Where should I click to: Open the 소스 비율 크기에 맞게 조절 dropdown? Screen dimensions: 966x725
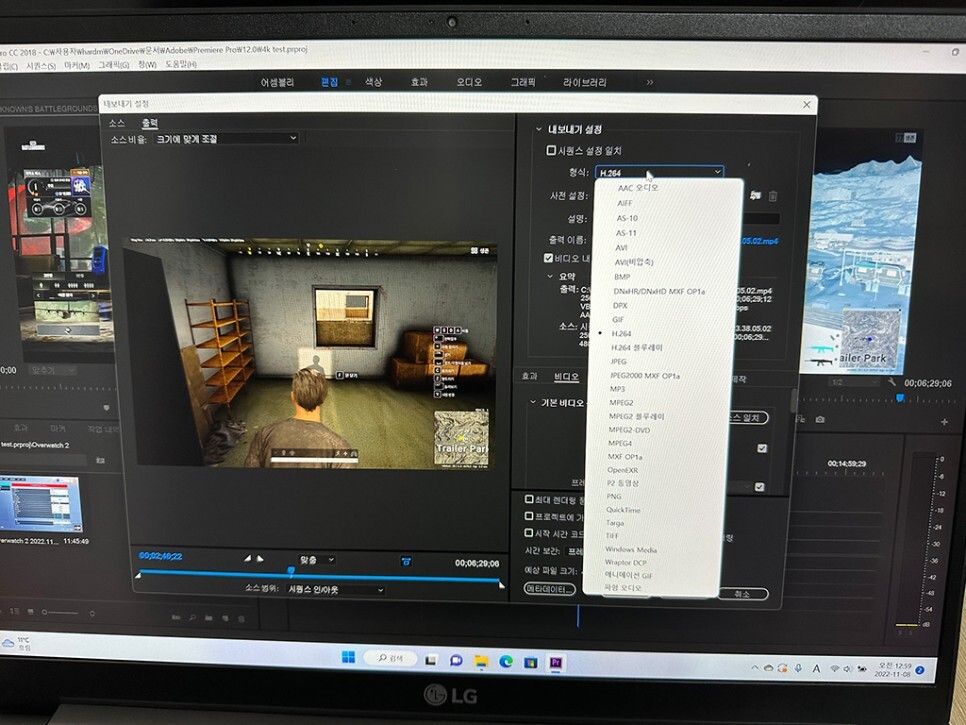[x=225, y=139]
